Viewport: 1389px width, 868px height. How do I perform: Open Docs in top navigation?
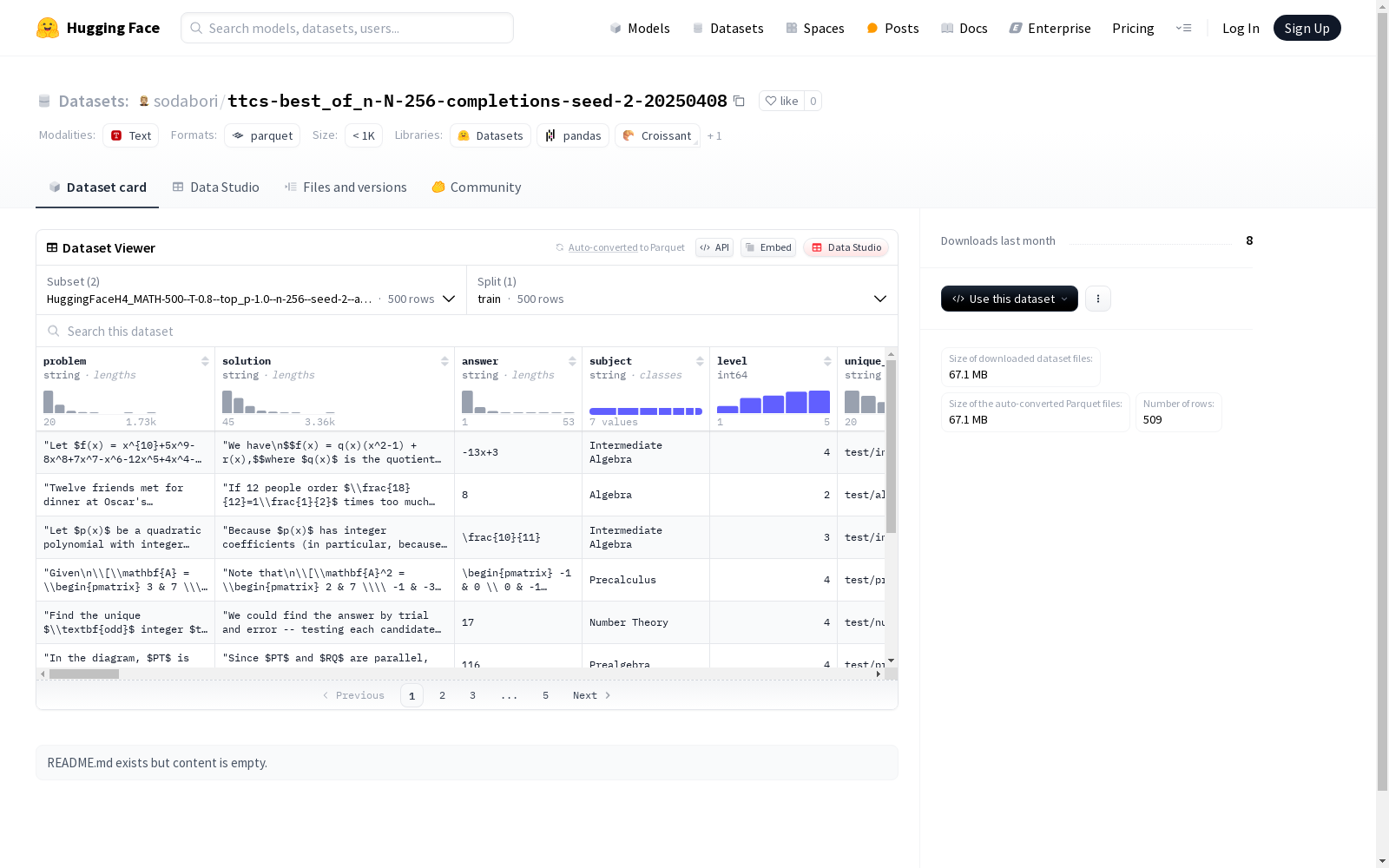tap(964, 28)
